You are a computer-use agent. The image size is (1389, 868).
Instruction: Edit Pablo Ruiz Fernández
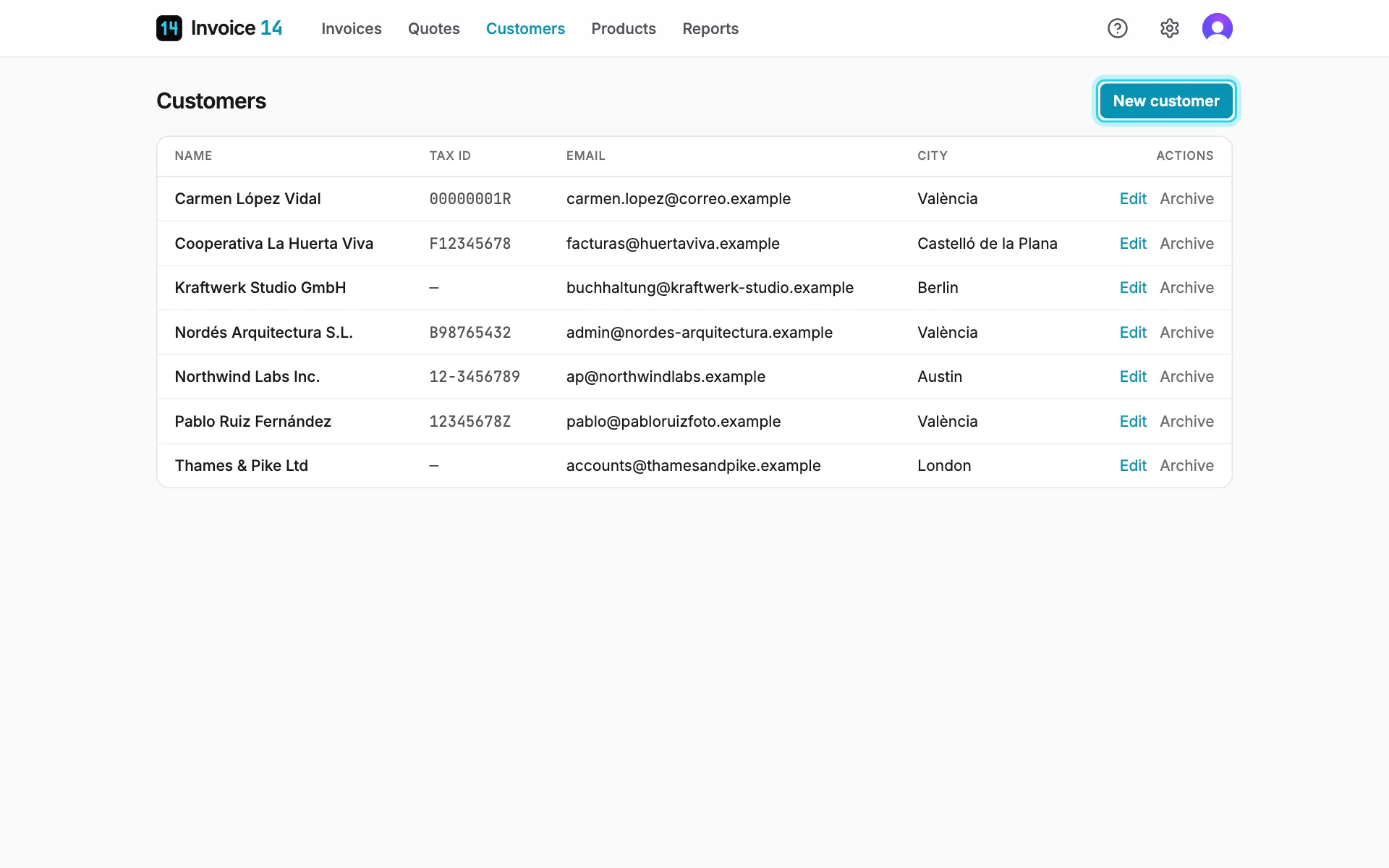pos(1133,422)
